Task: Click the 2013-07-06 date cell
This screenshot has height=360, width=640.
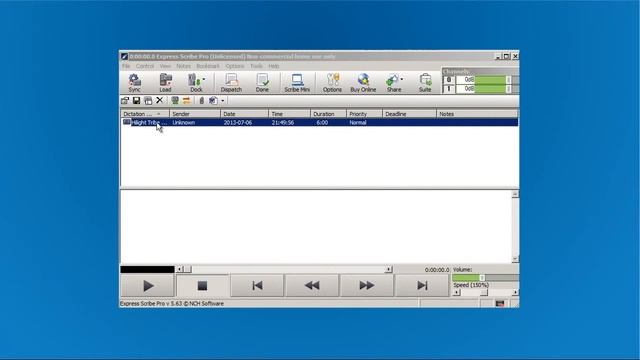Action: coord(238,122)
